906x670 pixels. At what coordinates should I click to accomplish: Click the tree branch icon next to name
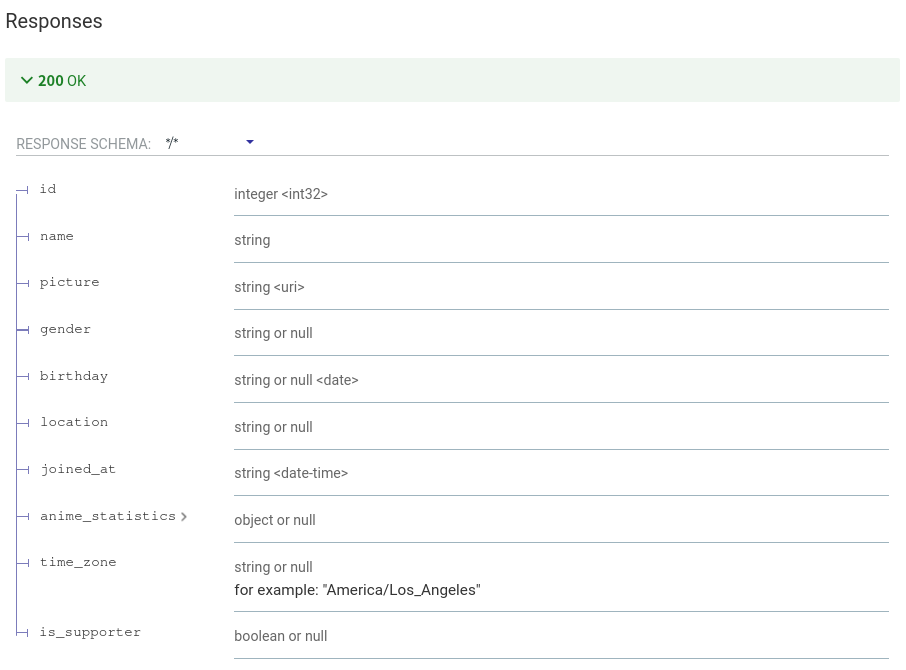[x=23, y=237]
